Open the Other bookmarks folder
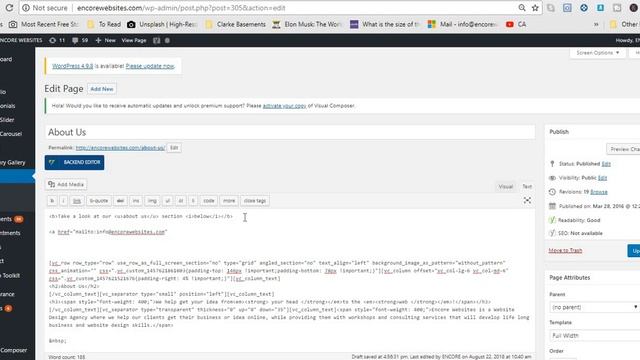Screen dimensions: 640x360 click(x=624, y=24)
